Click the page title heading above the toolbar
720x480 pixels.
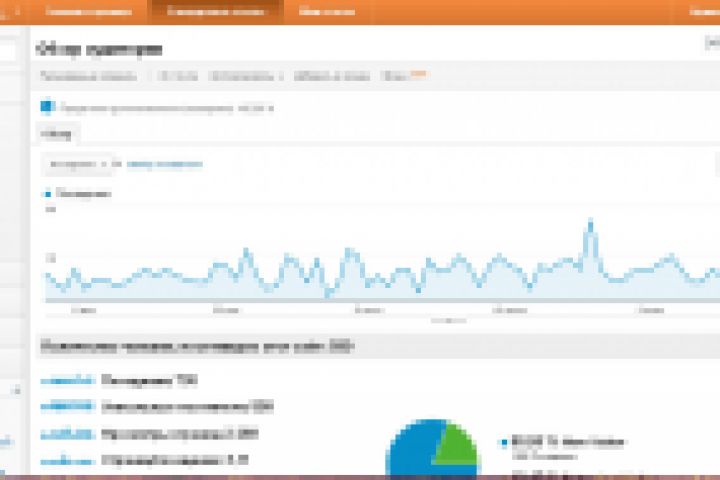click(x=99, y=49)
